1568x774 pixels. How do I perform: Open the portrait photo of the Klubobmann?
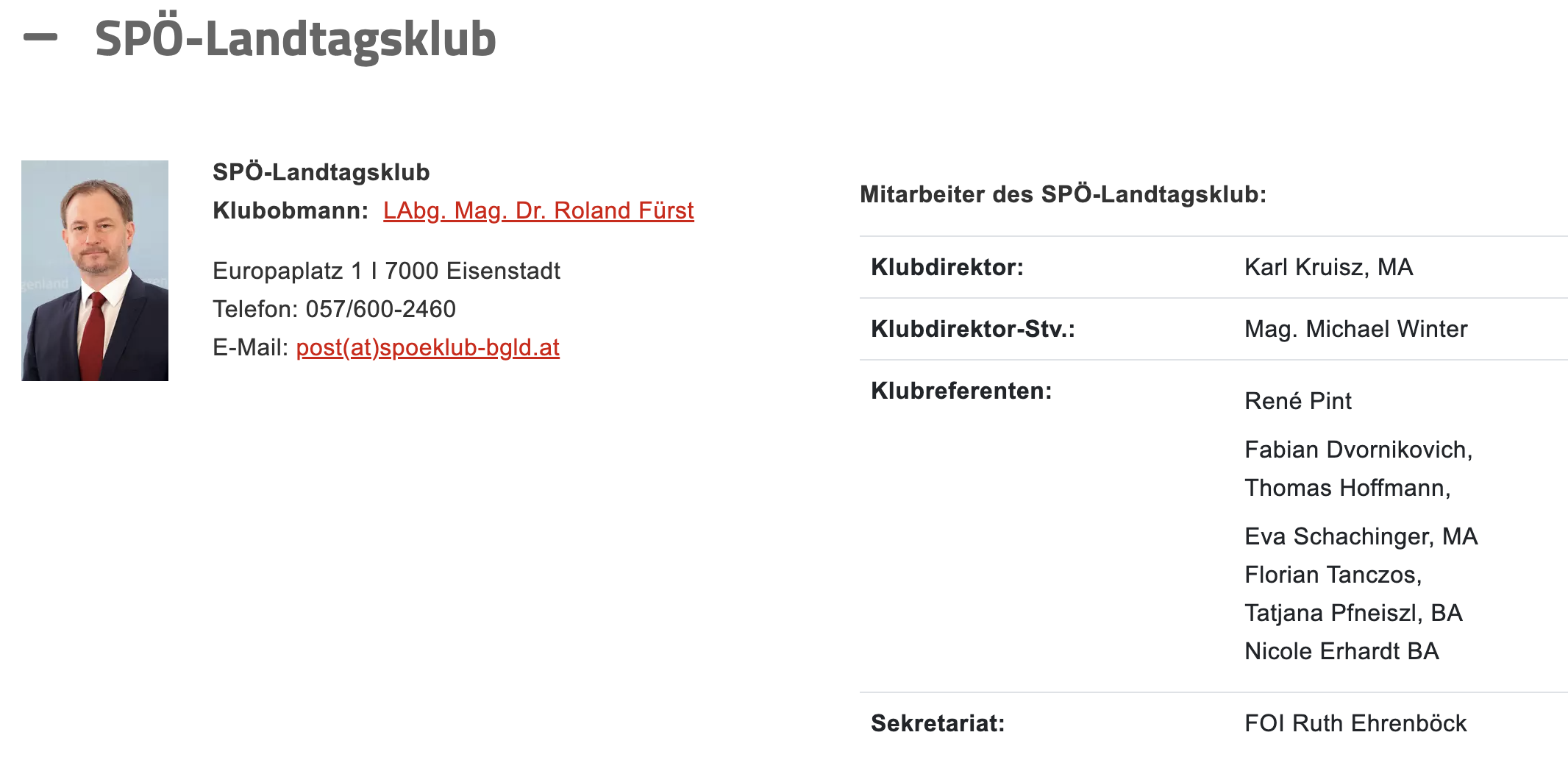[95, 271]
